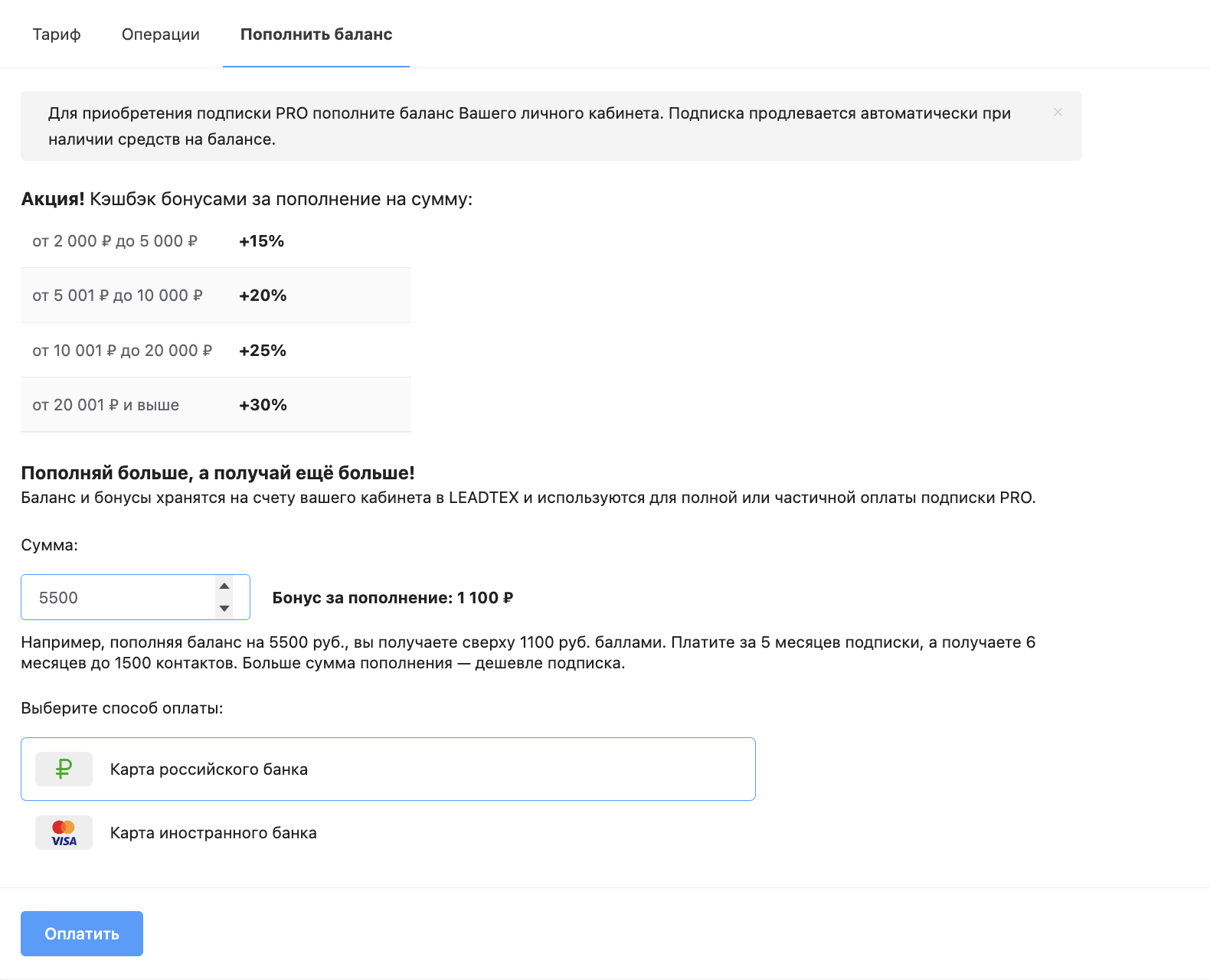Switch to the Операции tab

coord(161,34)
